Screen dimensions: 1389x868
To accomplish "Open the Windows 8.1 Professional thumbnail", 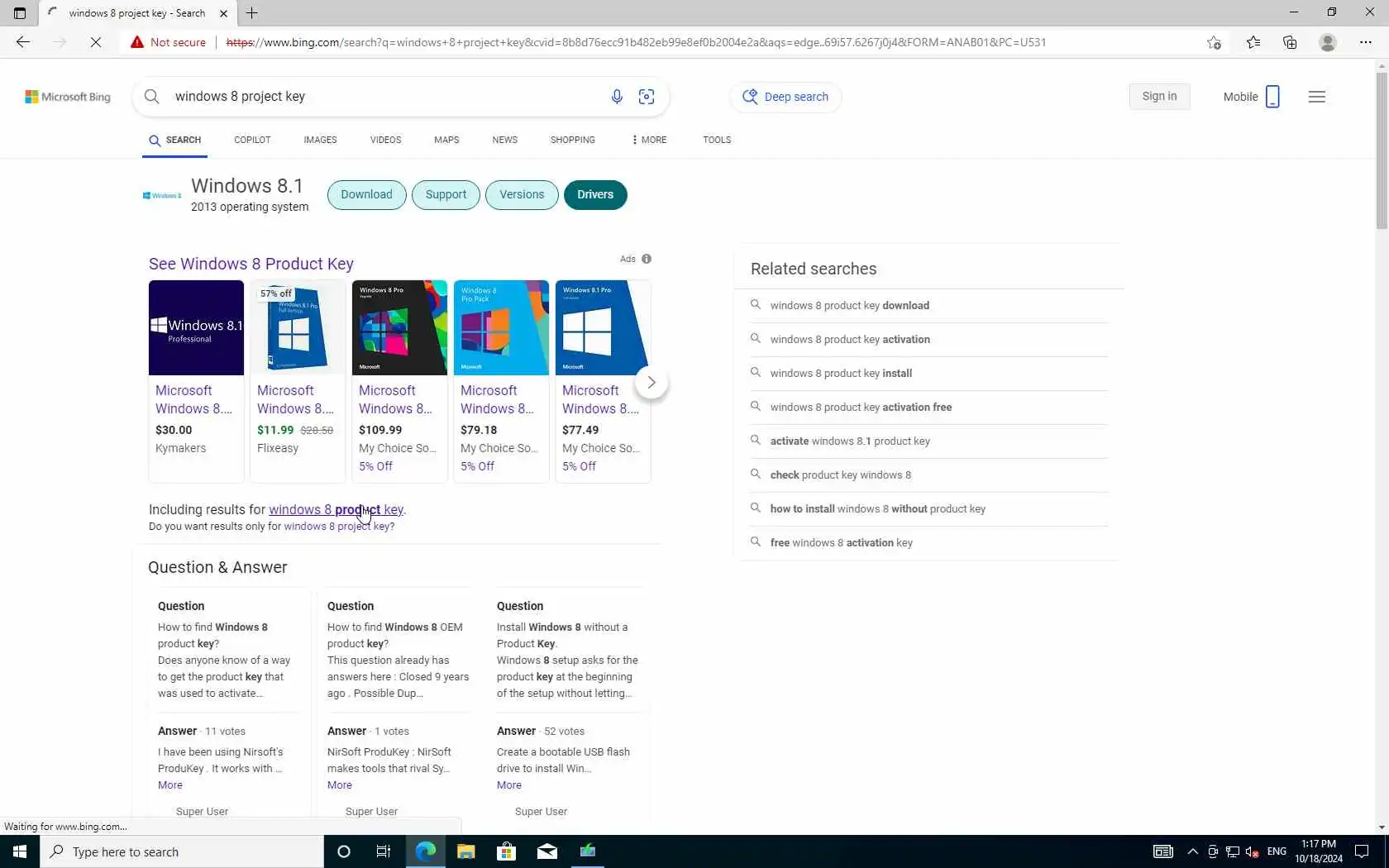I will (196, 328).
